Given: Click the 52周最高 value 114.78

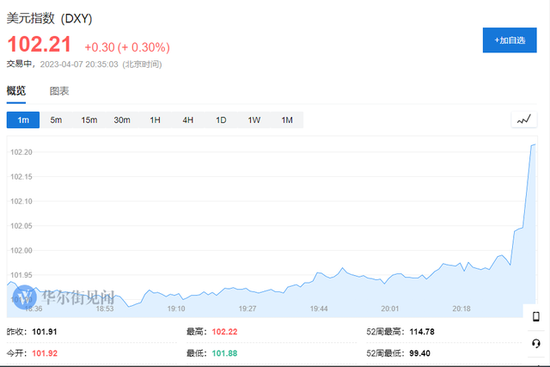Looking at the screenshot, I should tap(422, 332).
